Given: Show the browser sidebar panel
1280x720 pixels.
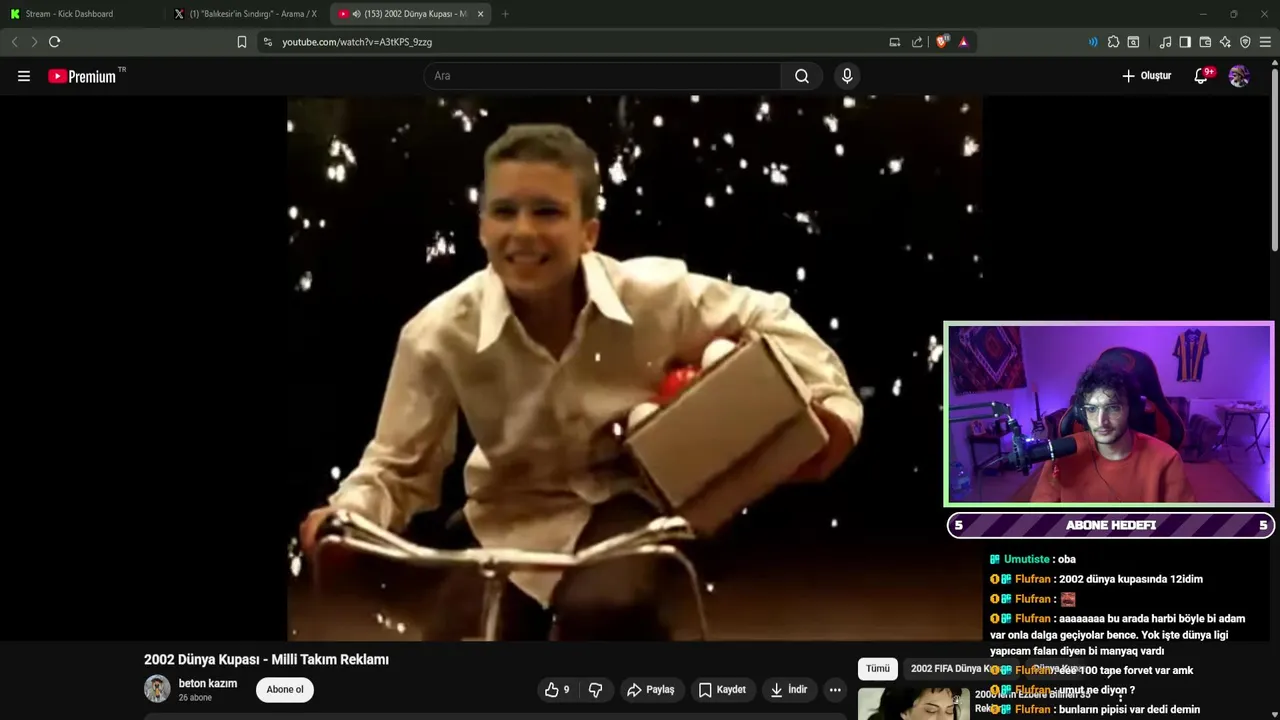Looking at the screenshot, I should pos(1185,42).
